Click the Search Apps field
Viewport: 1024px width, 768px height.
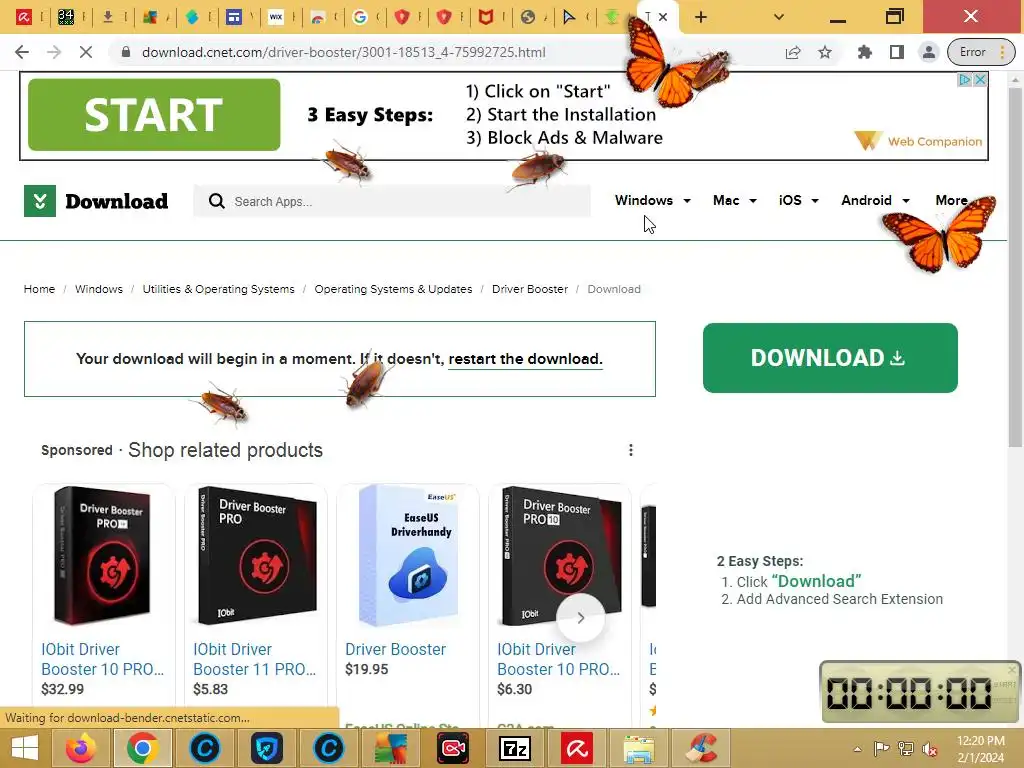pyautogui.click(x=392, y=201)
